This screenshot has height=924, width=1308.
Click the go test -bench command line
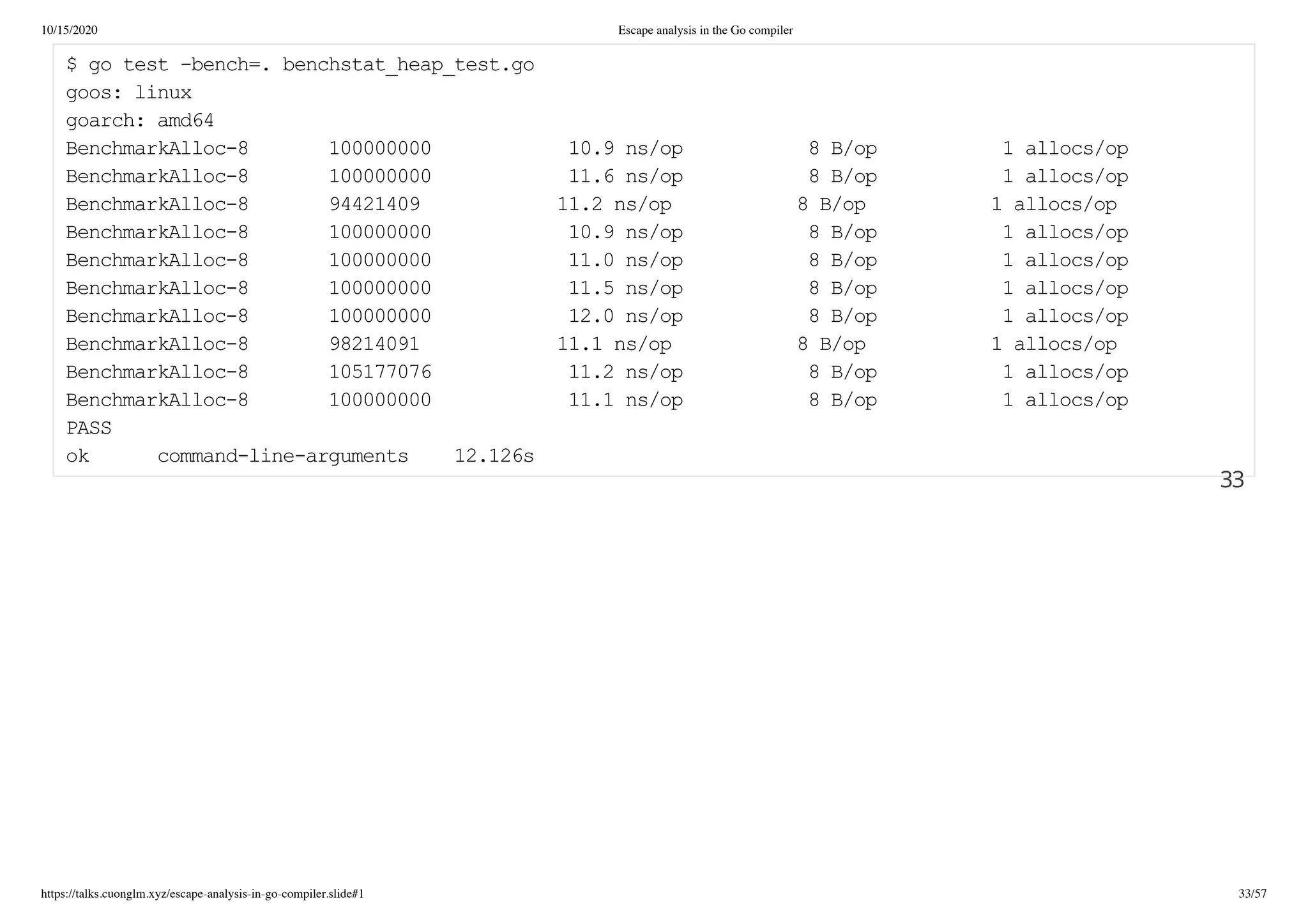(x=300, y=65)
